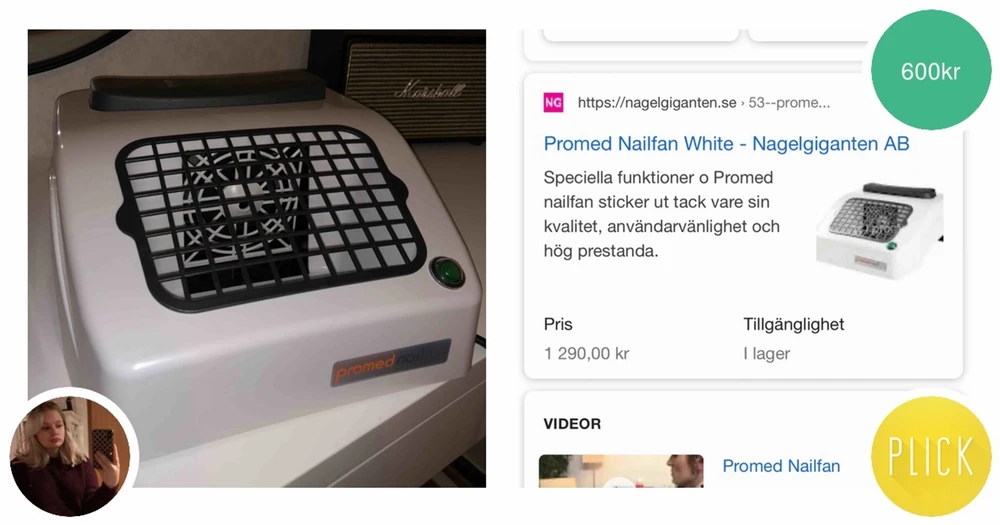Click the VIDEOR section heading
Image resolution: width=1000 pixels, height=525 pixels.
point(572,424)
